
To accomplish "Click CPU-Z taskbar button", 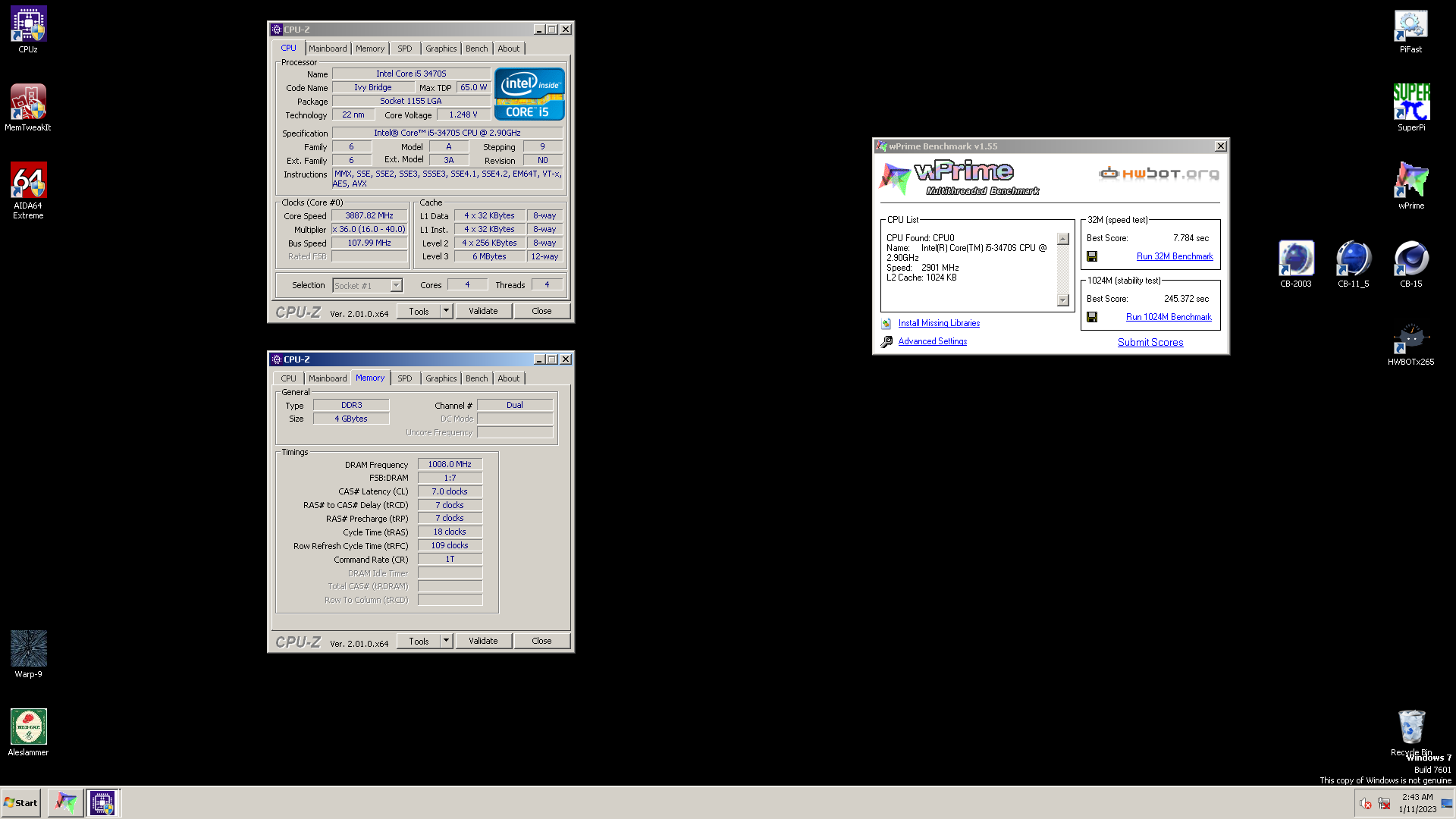I will point(102,802).
